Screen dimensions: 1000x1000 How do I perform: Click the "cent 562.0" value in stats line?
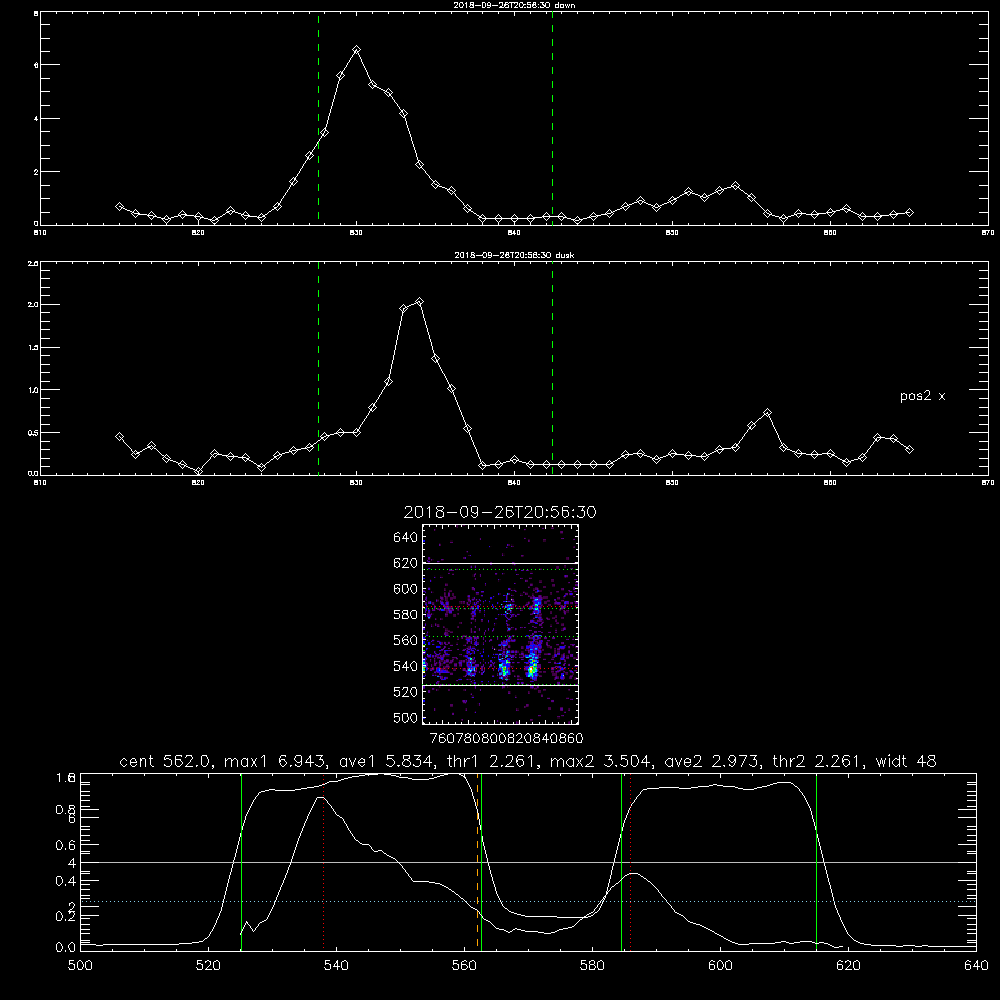click(170, 761)
